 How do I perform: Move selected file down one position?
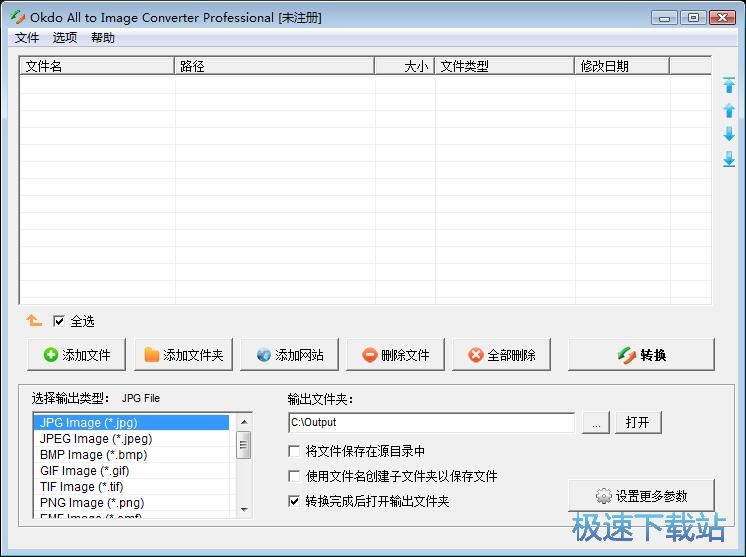click(x=729, y=134)
